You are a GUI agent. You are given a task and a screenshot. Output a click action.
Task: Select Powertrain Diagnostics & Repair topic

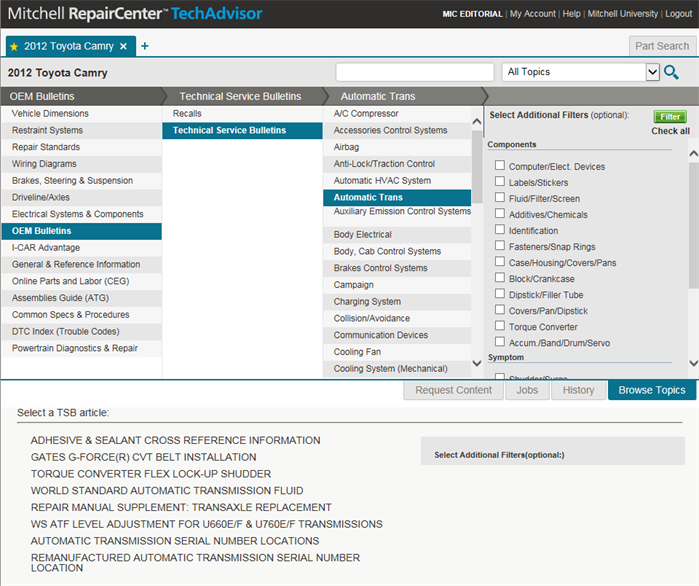coord(81,348)
